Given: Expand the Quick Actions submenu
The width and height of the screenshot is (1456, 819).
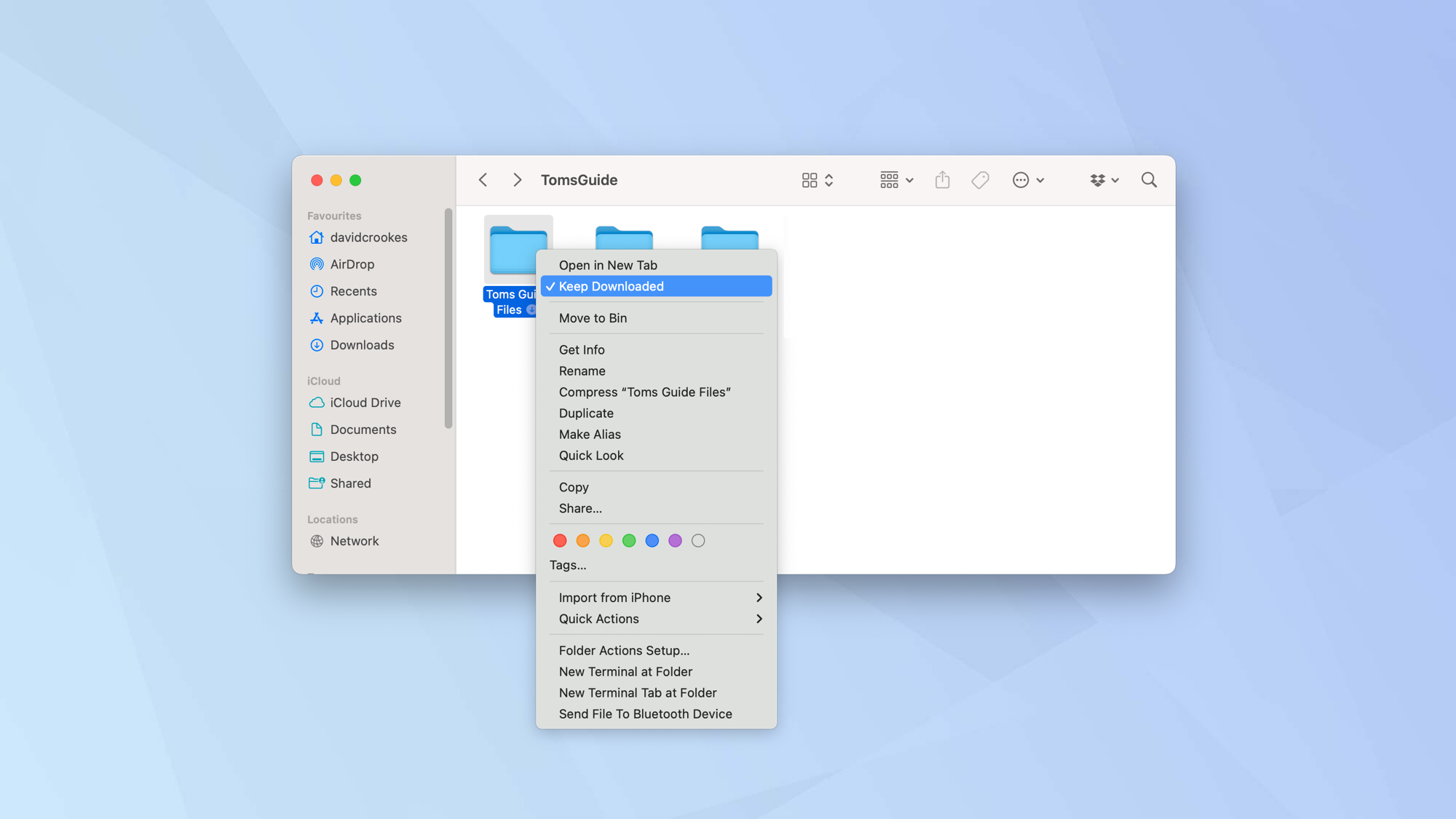Looking at the screenshot, I should click(598, 618).
